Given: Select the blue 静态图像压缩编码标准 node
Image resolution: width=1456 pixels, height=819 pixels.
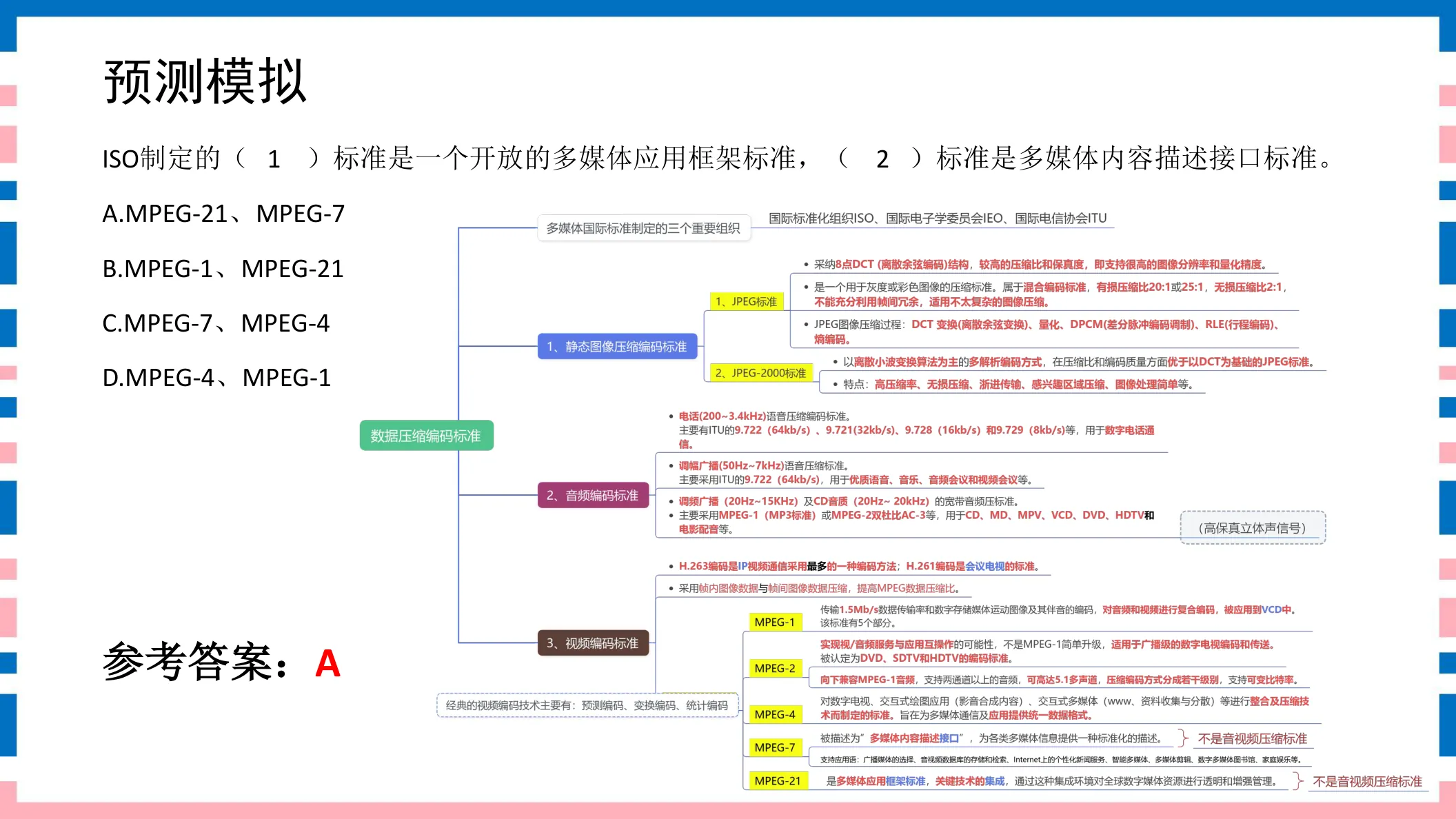Looking at the screenshot, I should 617,346.
